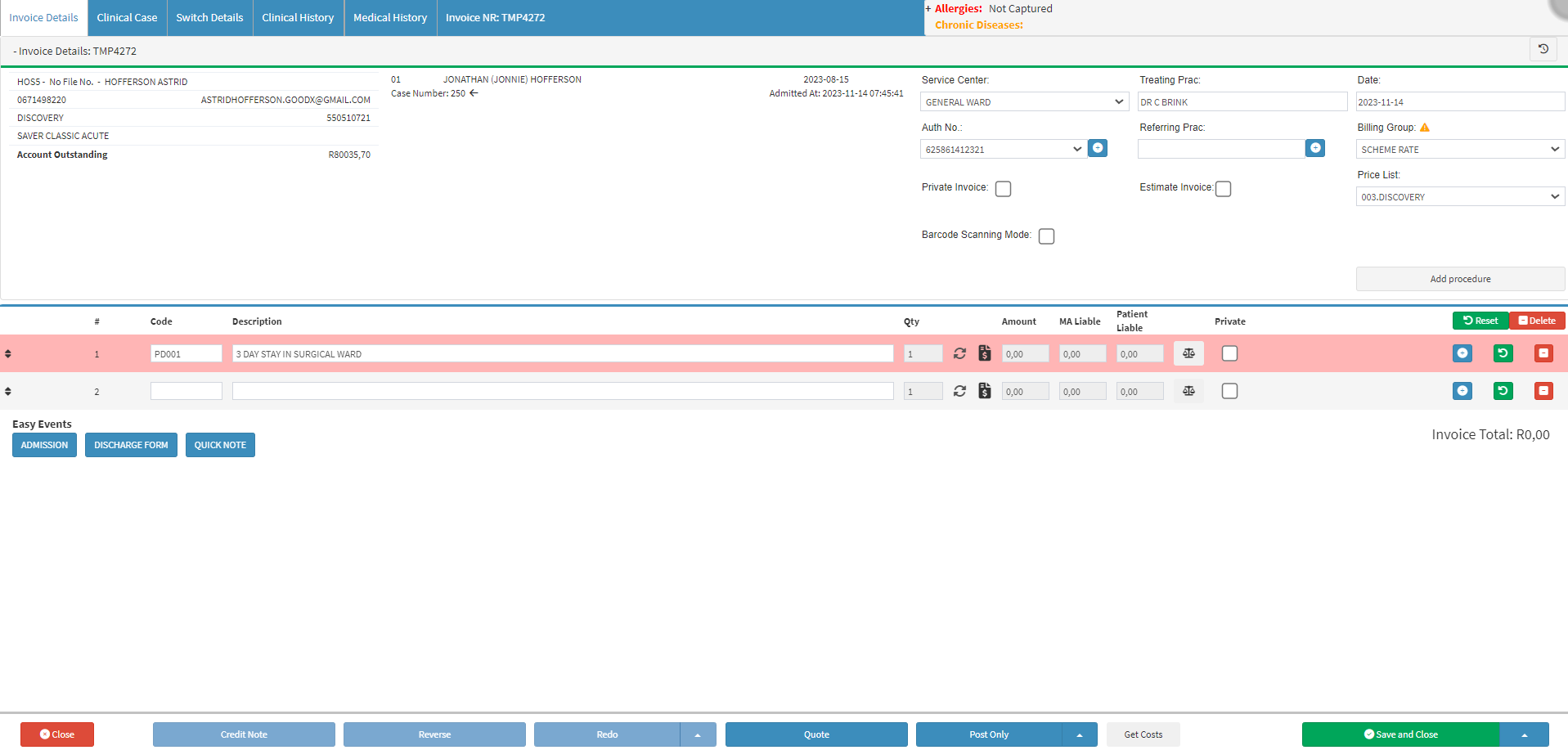1568x750 pixels.
Task: Click the Save and Close button
Action: 1400,734
